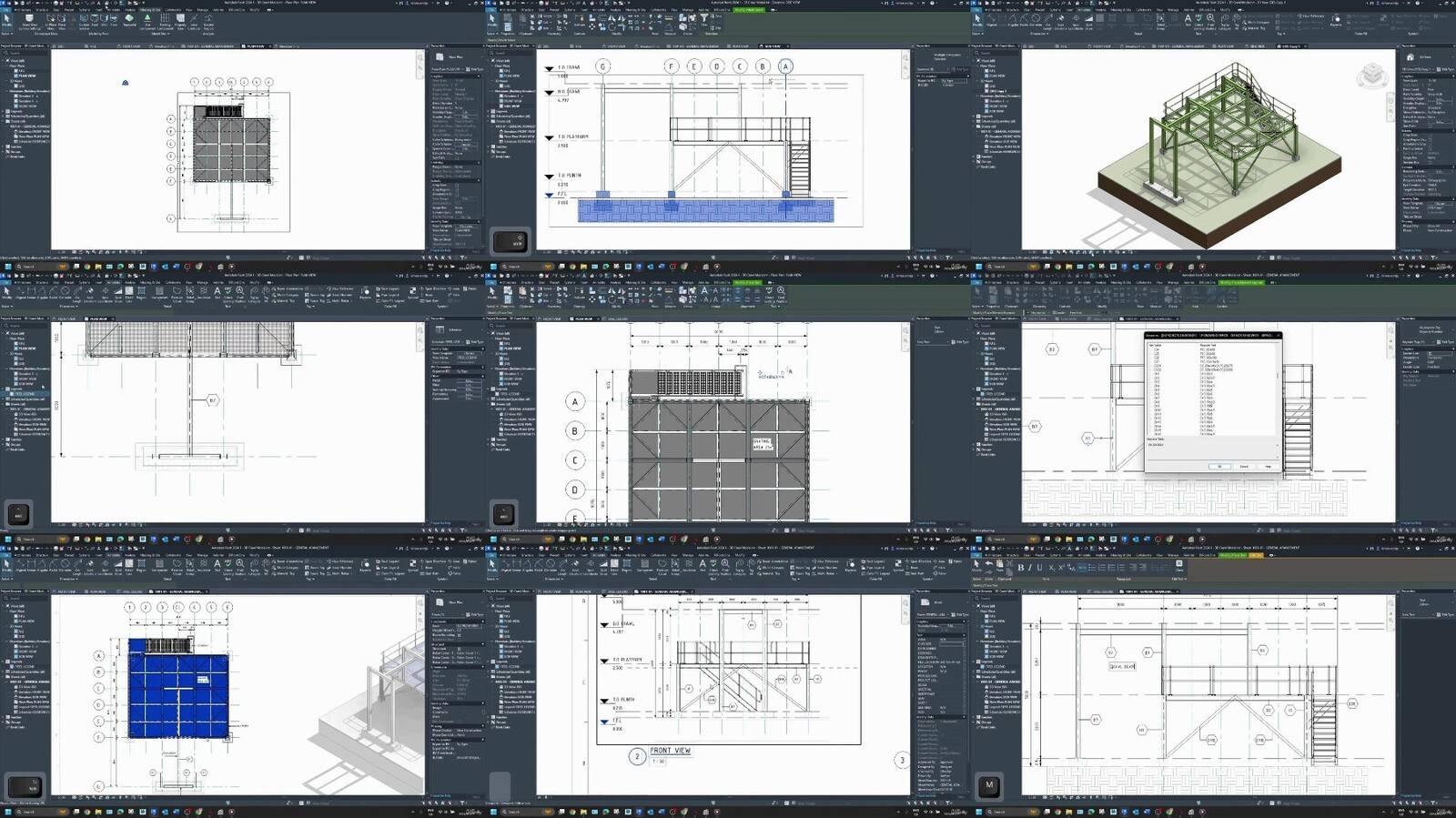Image resolution: width=1456 pixels, height=818 pixels.
Task: Click Underline in the Edit Text ribbon
Action: pos(1040,567)
